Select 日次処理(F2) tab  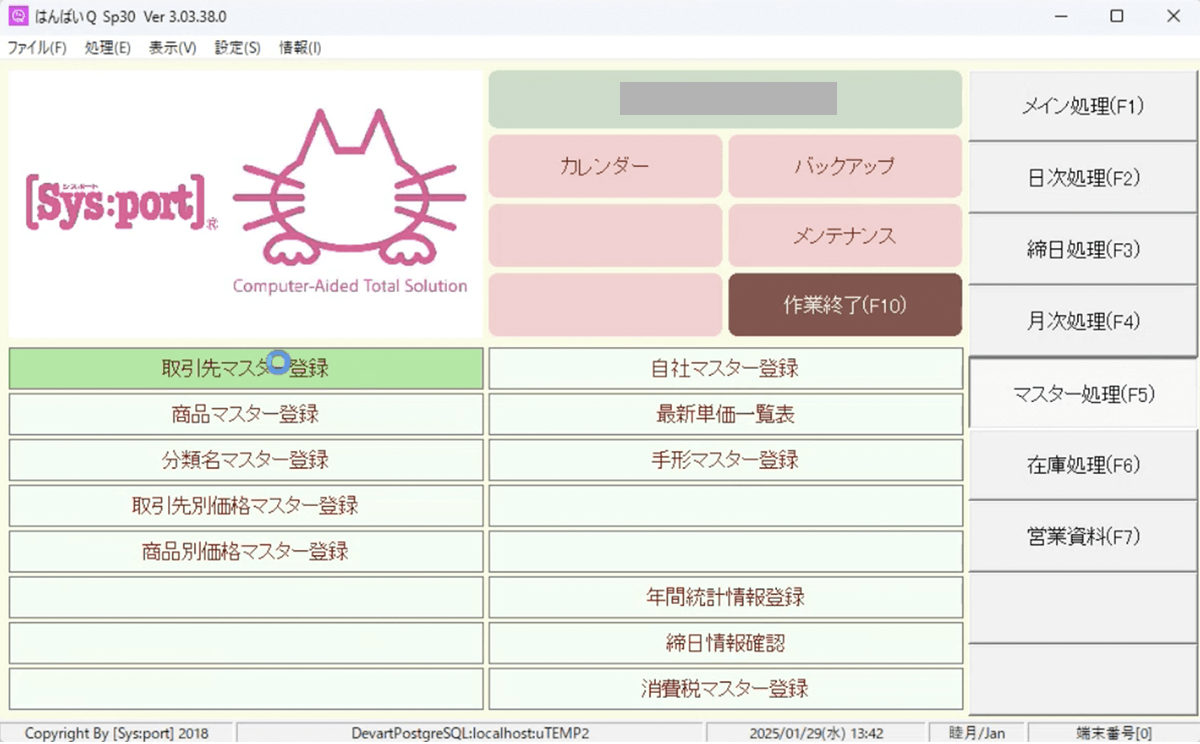pyautogui.click(x=1083, y=178)
